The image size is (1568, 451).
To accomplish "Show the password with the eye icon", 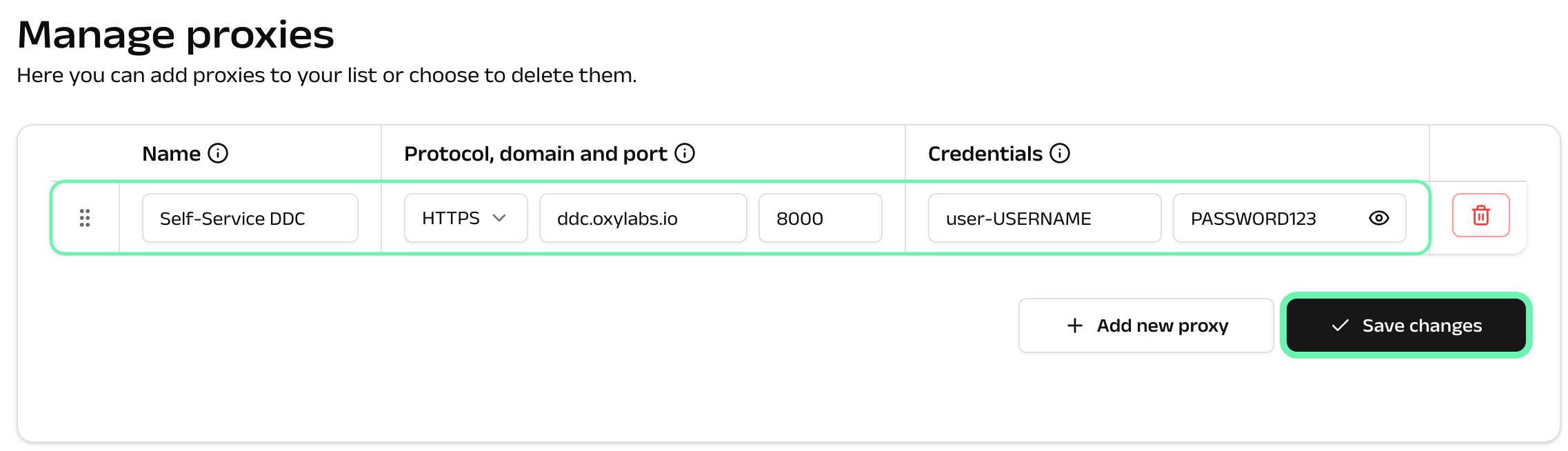I will pyautogui.click(x=1378, y=218).
